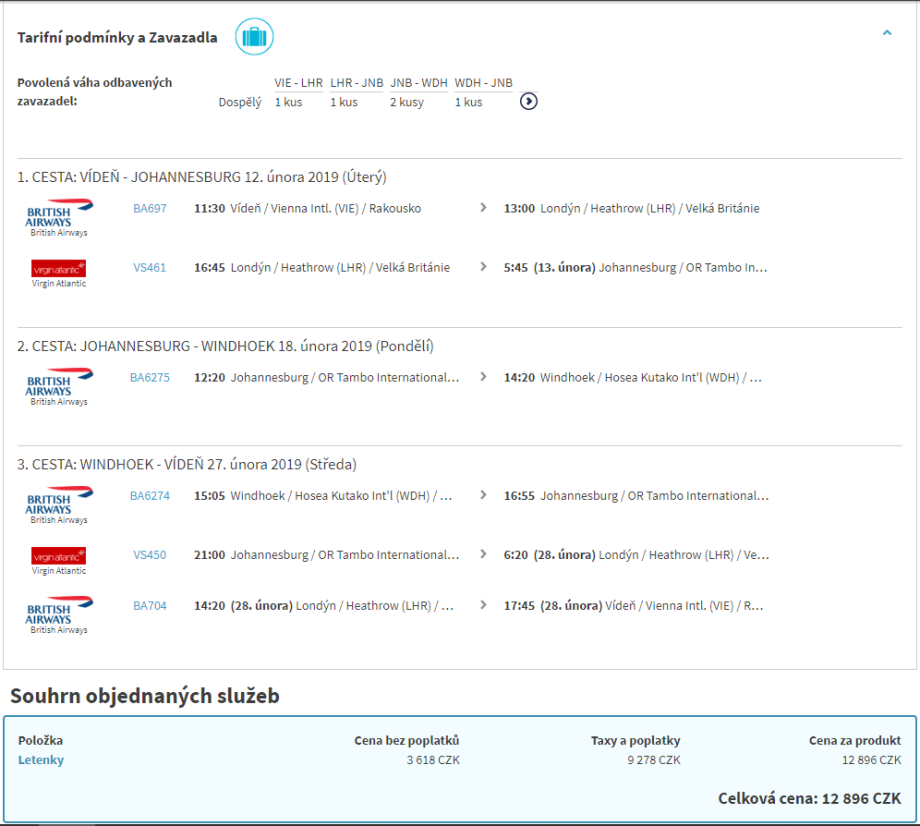Click arrow between Vienna and London Heathrow
The image size is (920, 826).
click(x=483, y=209)
